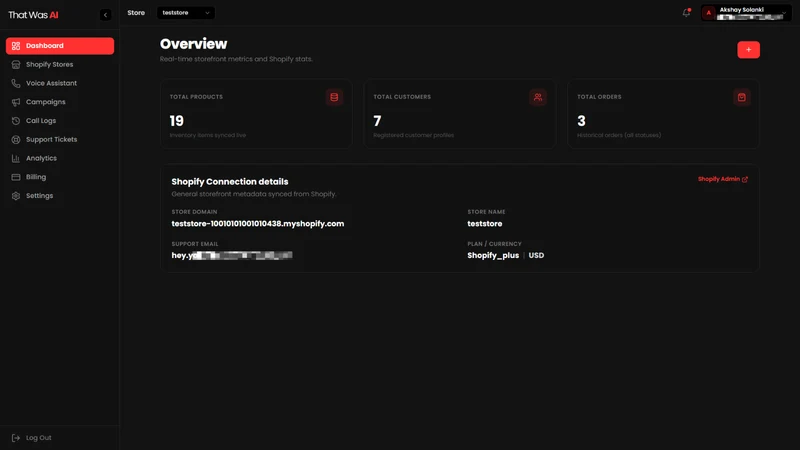
Task: Click the STORE DOMAIN label
Action: click(194, 212)
